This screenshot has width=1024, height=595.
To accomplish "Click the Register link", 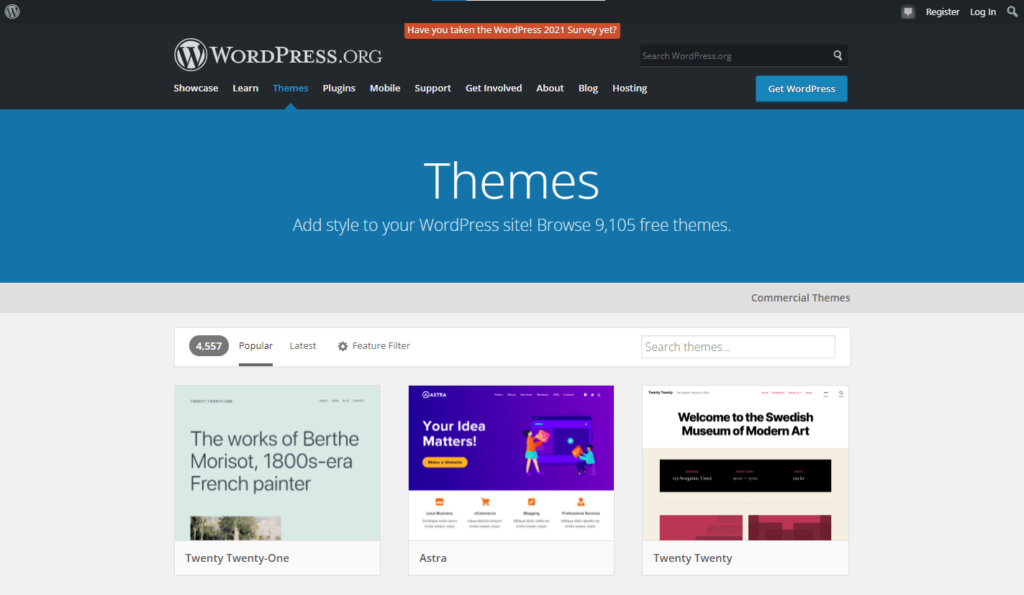I will point(942,11).
